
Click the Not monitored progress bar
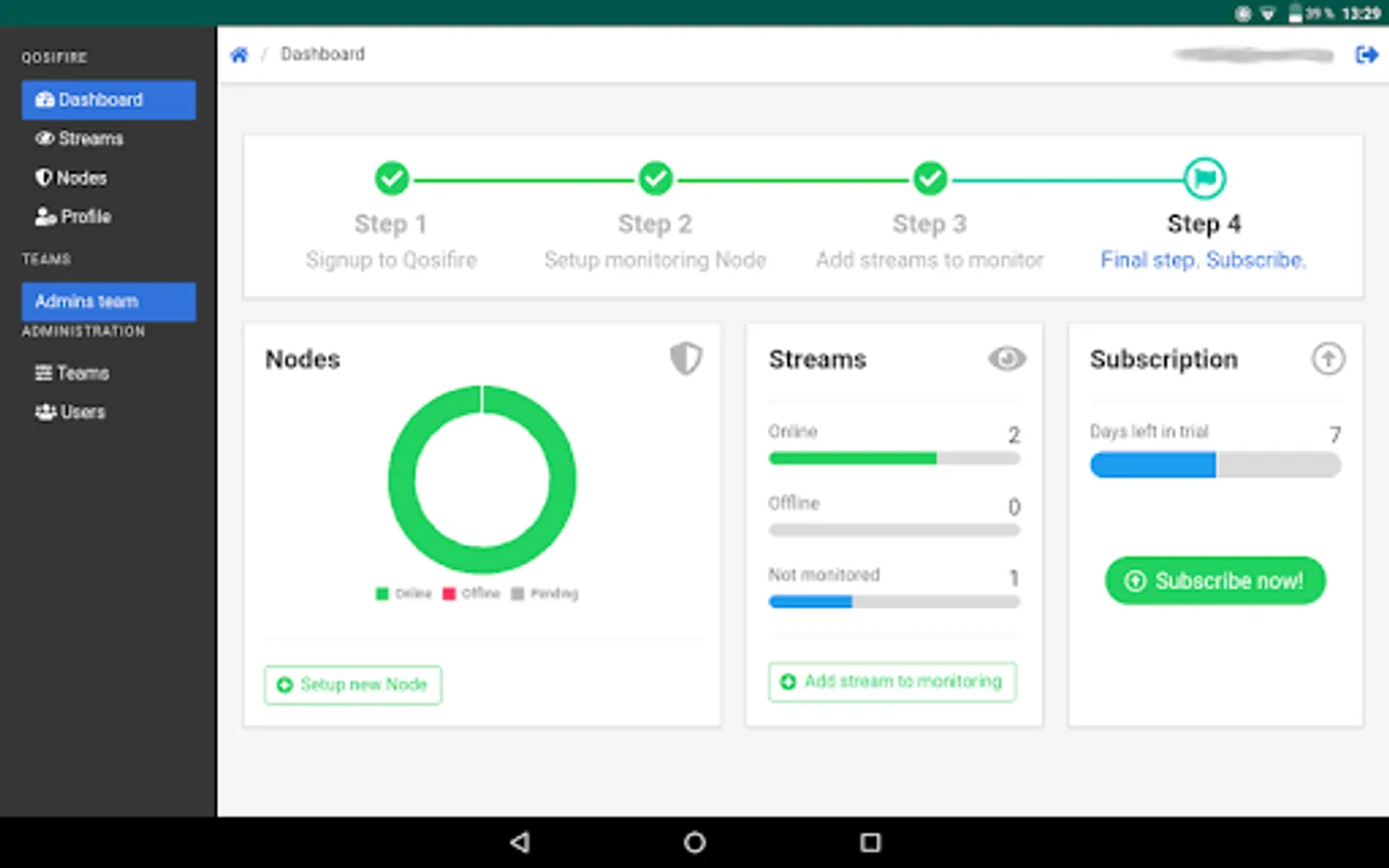coord(894,602)
